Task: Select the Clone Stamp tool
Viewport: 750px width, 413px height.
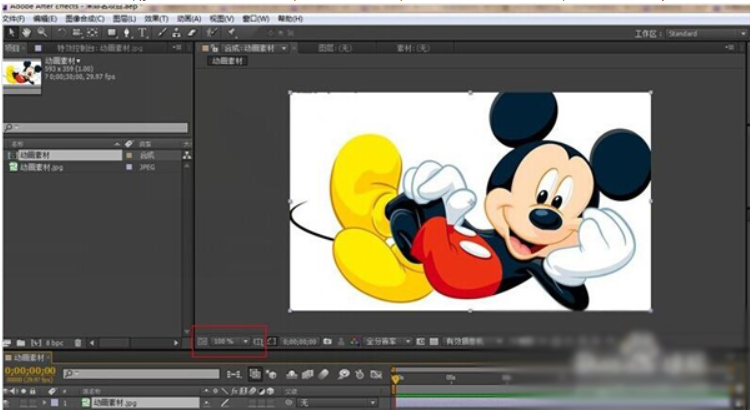Action: (x=177, y=33)
